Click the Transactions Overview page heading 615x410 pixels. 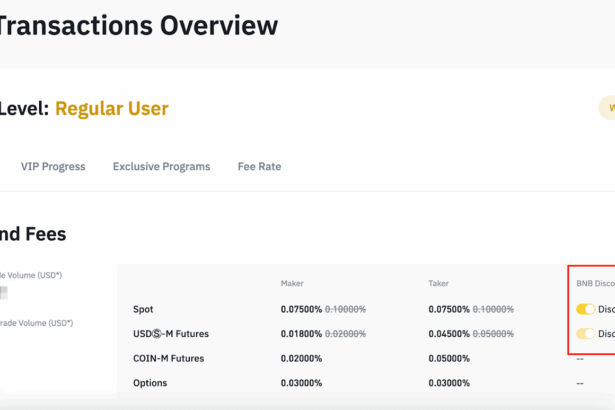pyautogui.click(x=138, y=26)
